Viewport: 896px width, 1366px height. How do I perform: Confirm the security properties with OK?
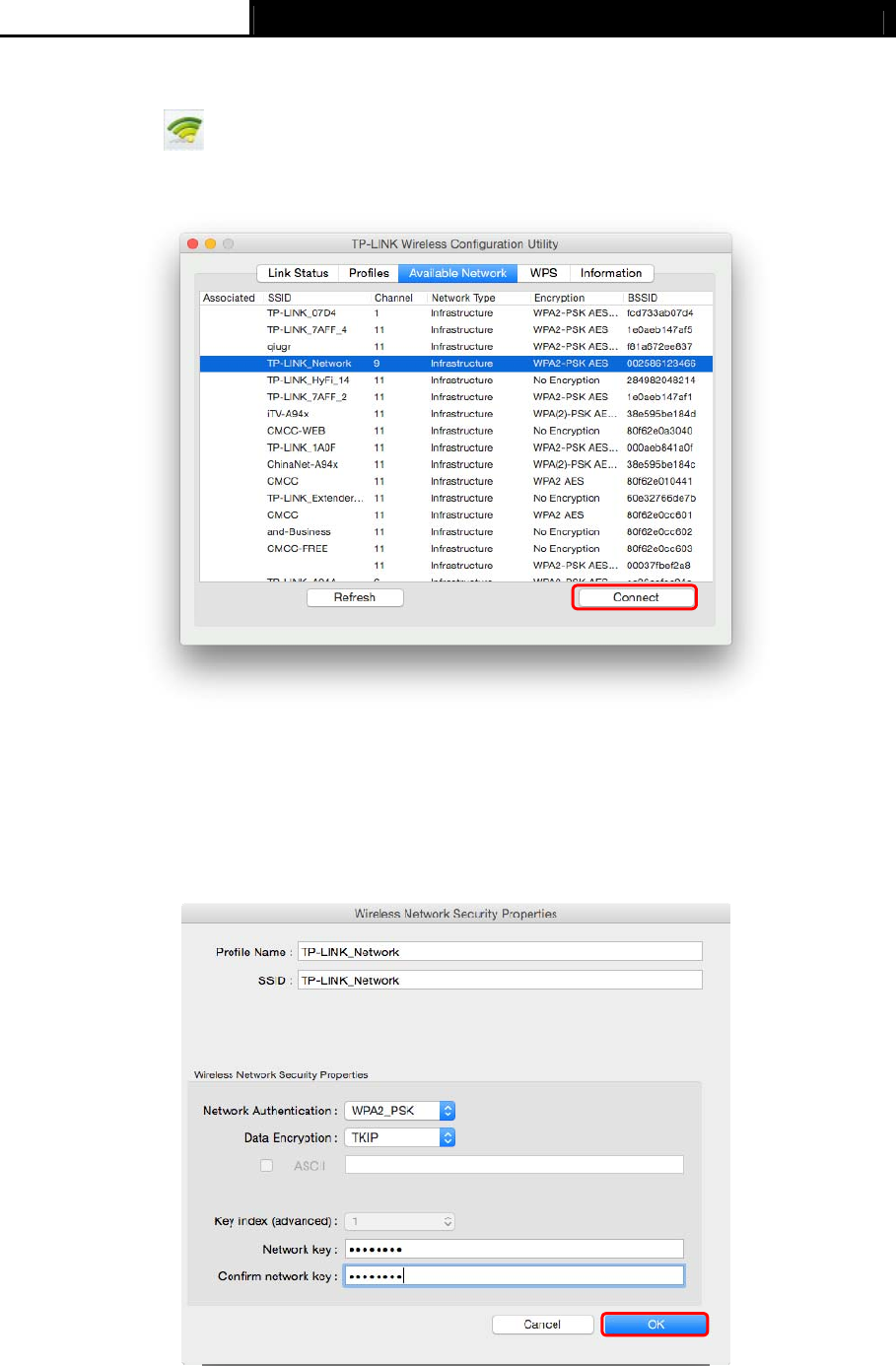[x=655, y=1325]
